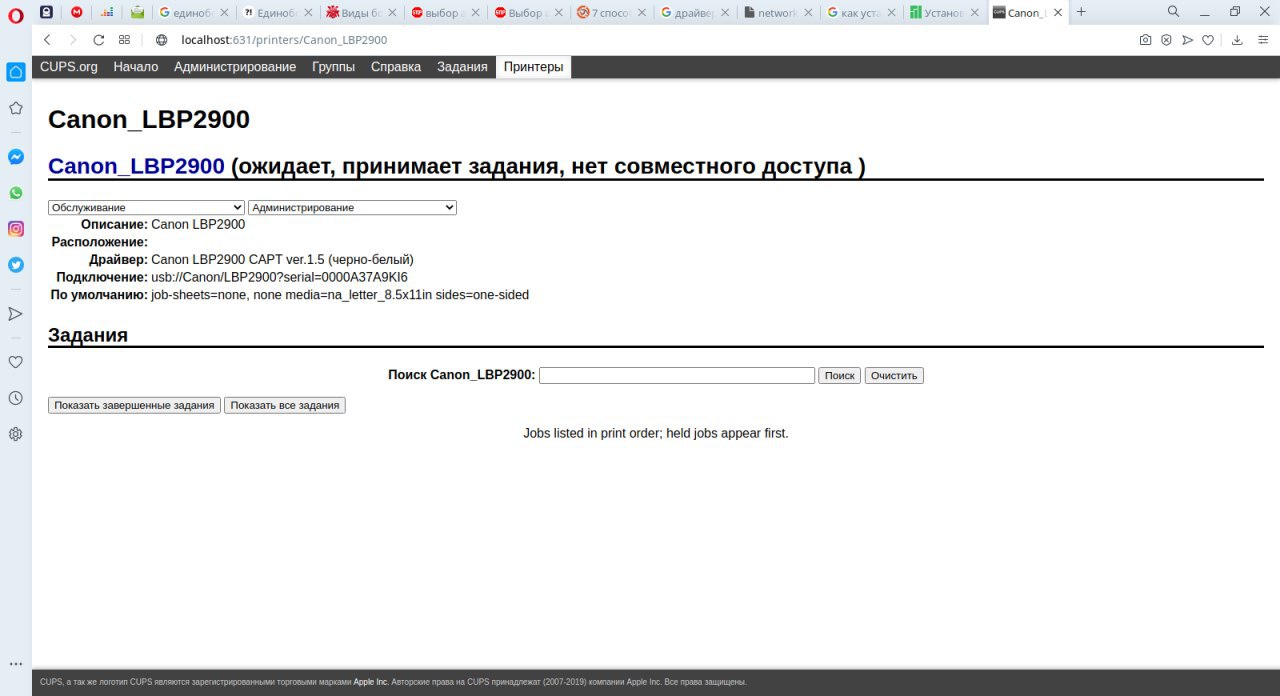Click the address bar URL
The width and height of the screenshot is (1280, 696).
tap(284, 40)
